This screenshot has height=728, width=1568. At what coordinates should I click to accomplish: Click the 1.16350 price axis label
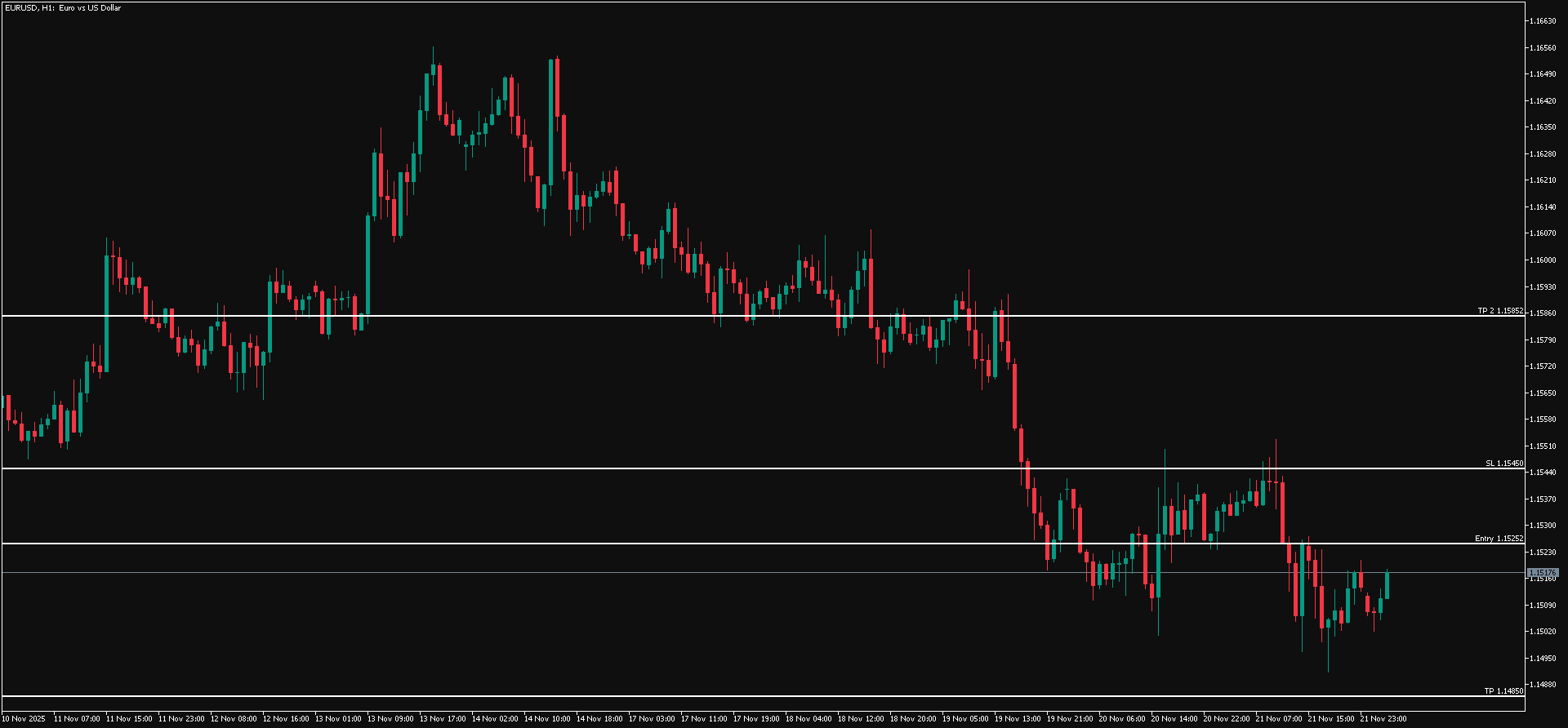(x=1543, y=127)
